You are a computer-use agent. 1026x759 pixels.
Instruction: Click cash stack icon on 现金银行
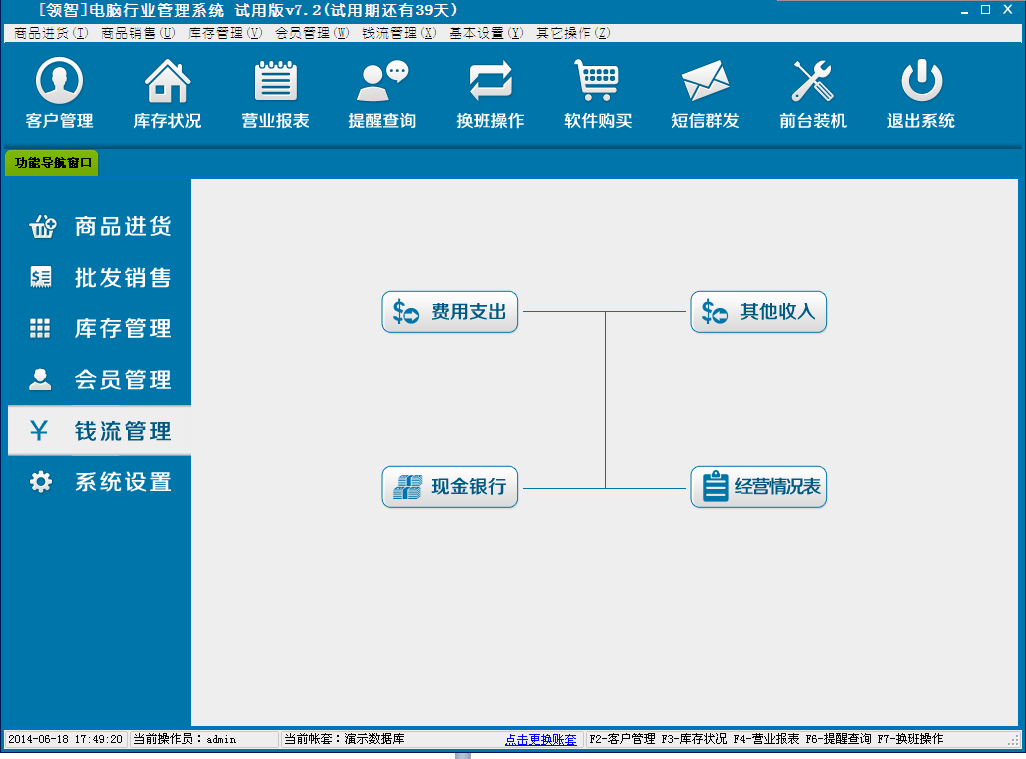click(407, 487)
